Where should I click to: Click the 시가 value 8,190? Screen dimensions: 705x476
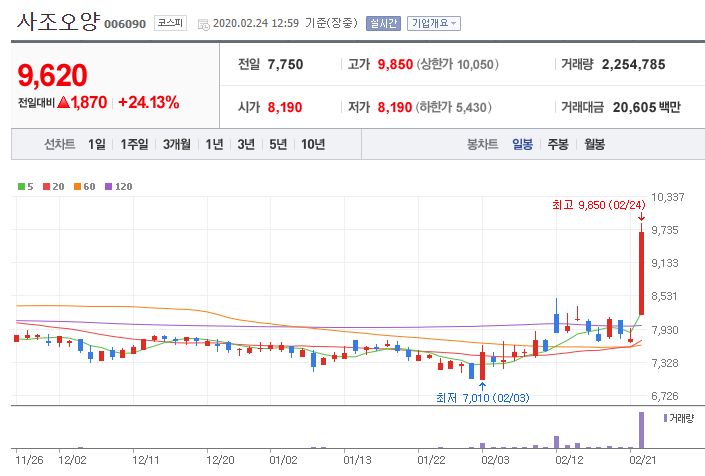[x=285, y=107]
